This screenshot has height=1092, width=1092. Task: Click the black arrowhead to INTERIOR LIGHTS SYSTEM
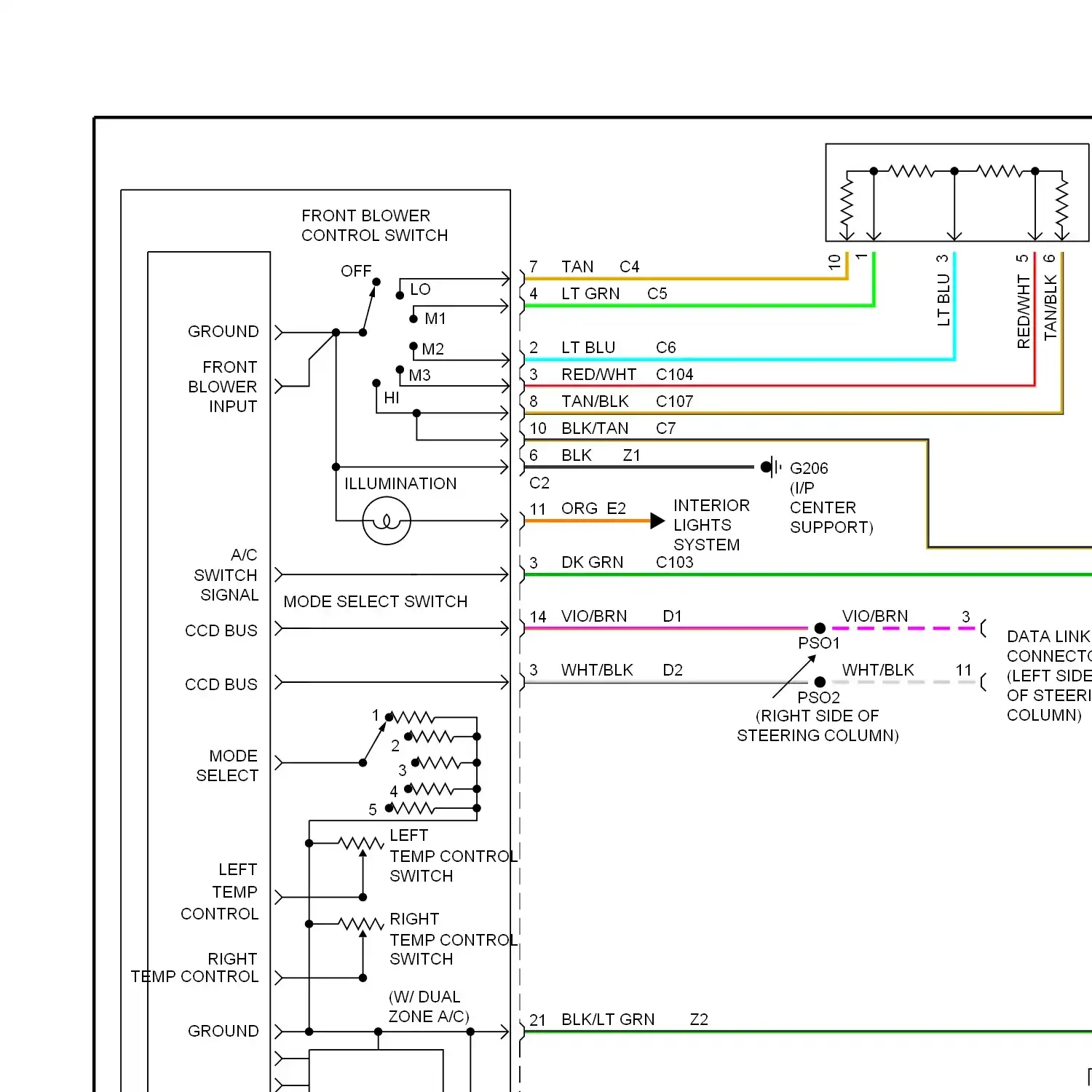pyautogui.click(x=657, y=521)
